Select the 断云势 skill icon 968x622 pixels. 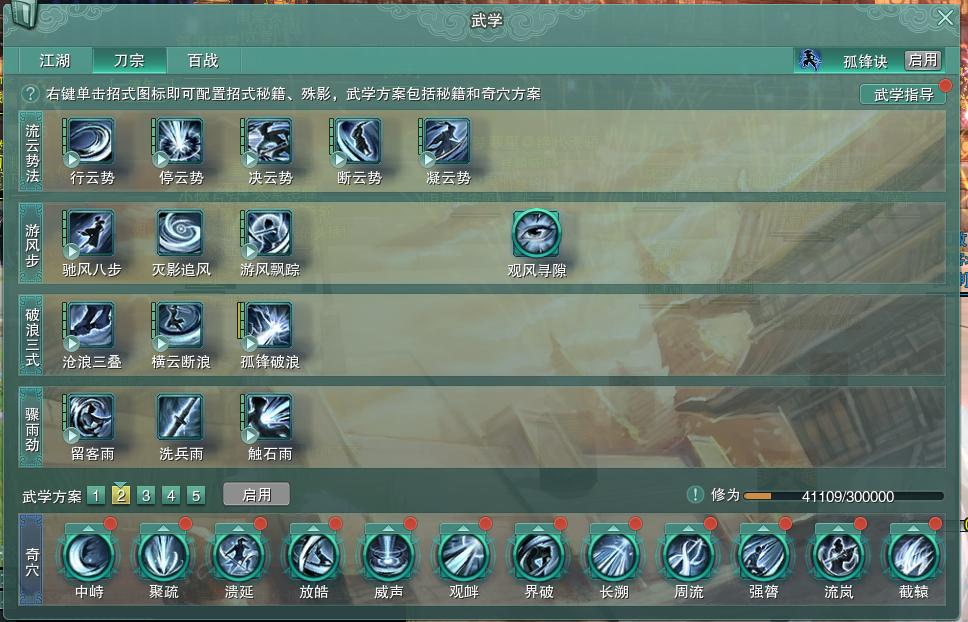click(x=357, y=142)
